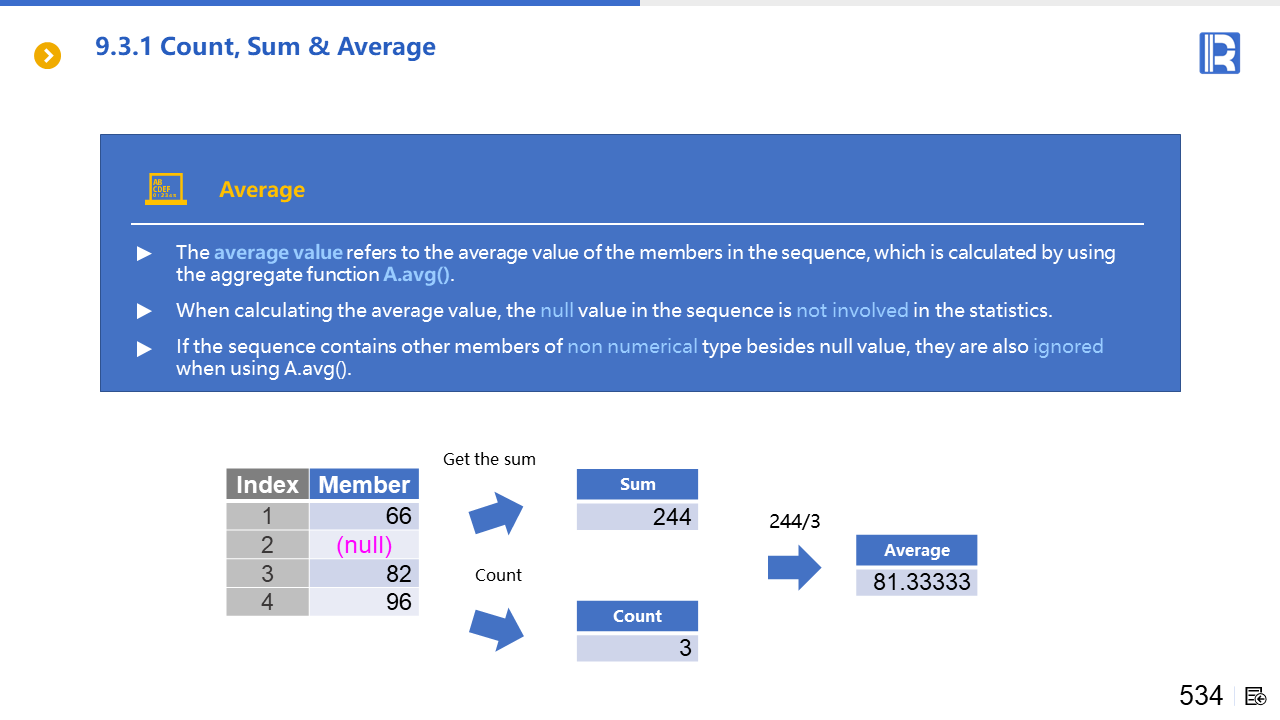The image size is (1280, 720).
Task: Click the highlighted 'average value' phrase
Action: pos(278,252)
